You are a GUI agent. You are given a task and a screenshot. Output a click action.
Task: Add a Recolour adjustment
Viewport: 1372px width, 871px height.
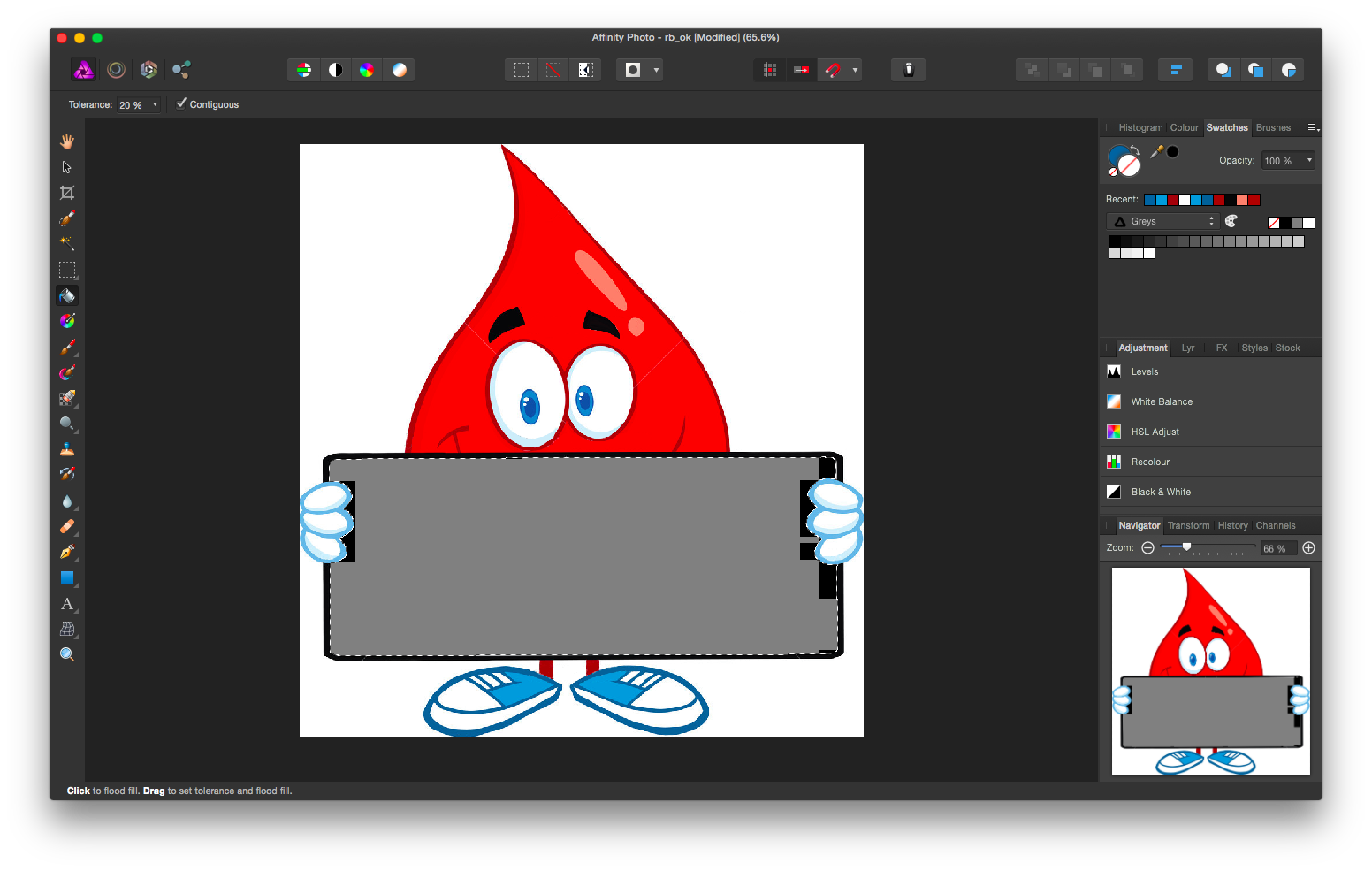tap(1210, 462)
